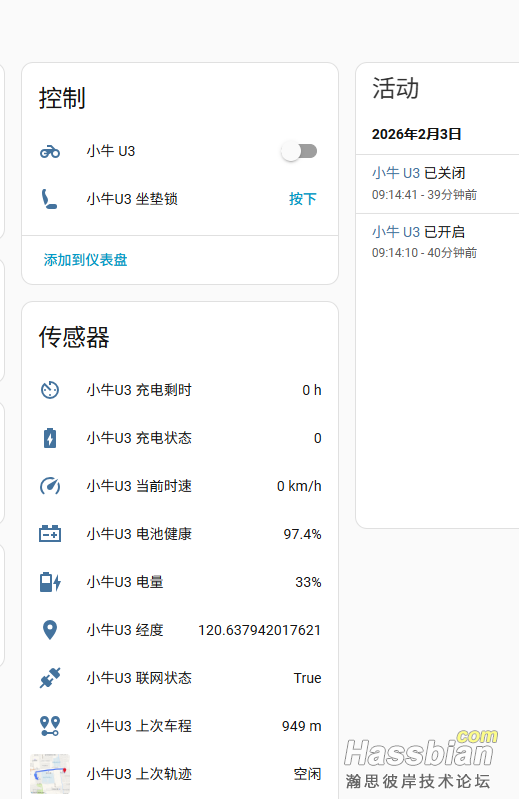Click the 联网状态 plug icon
The image size is (519, 799).
(50, 678)
